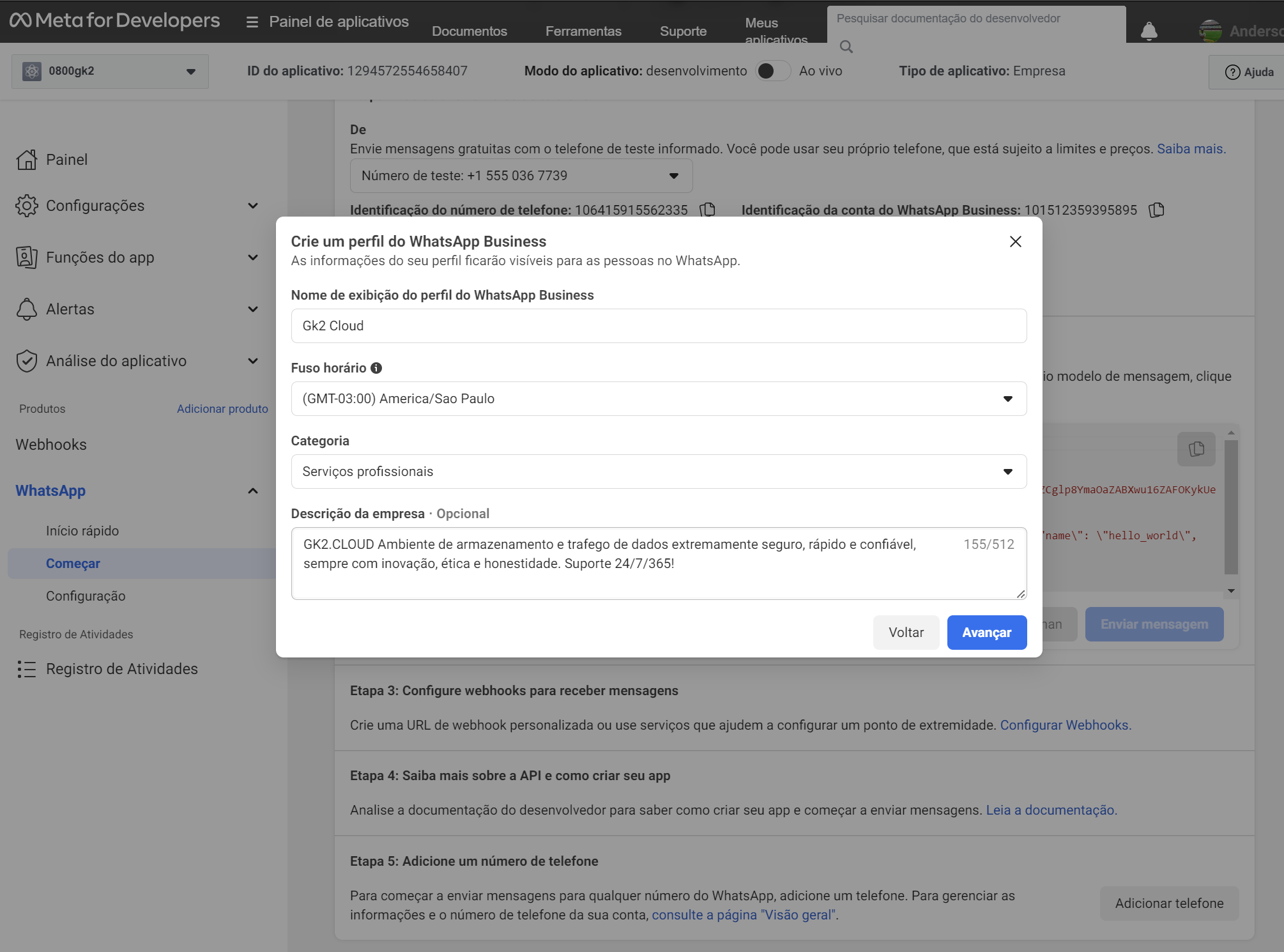The height and width of the screenshot is (952, 1284).
Task: Click the 0800gk2 app icon
Action: point(32,71)
